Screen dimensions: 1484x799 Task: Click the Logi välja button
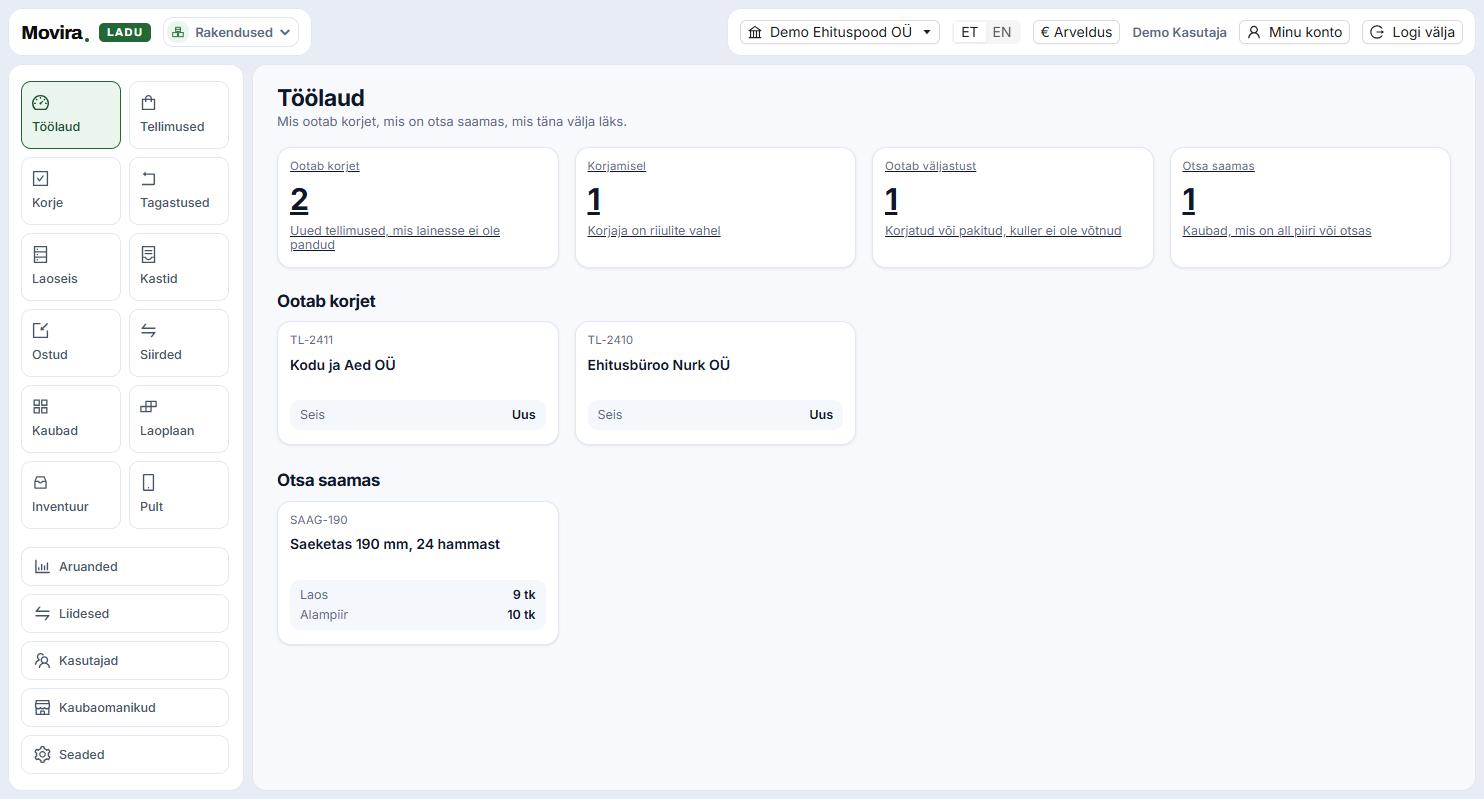1412,32
